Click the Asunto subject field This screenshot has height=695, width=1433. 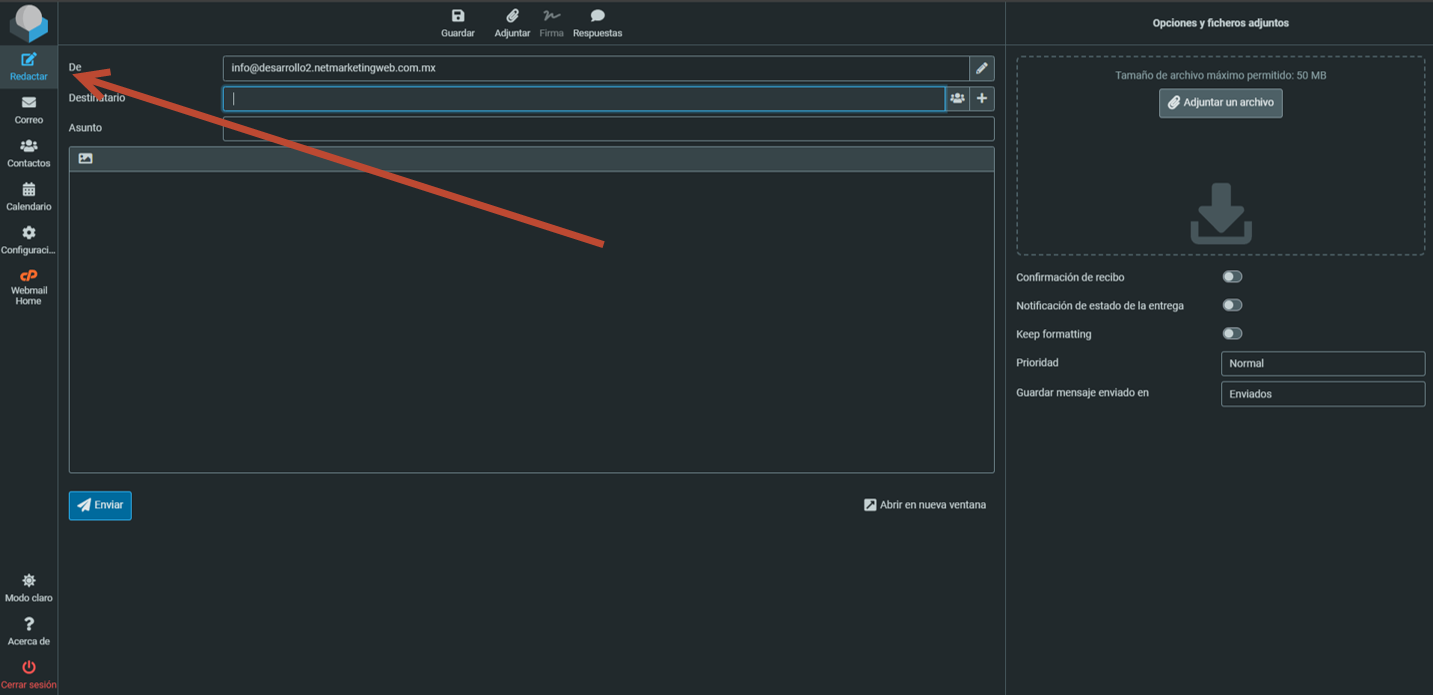(608, 129)
